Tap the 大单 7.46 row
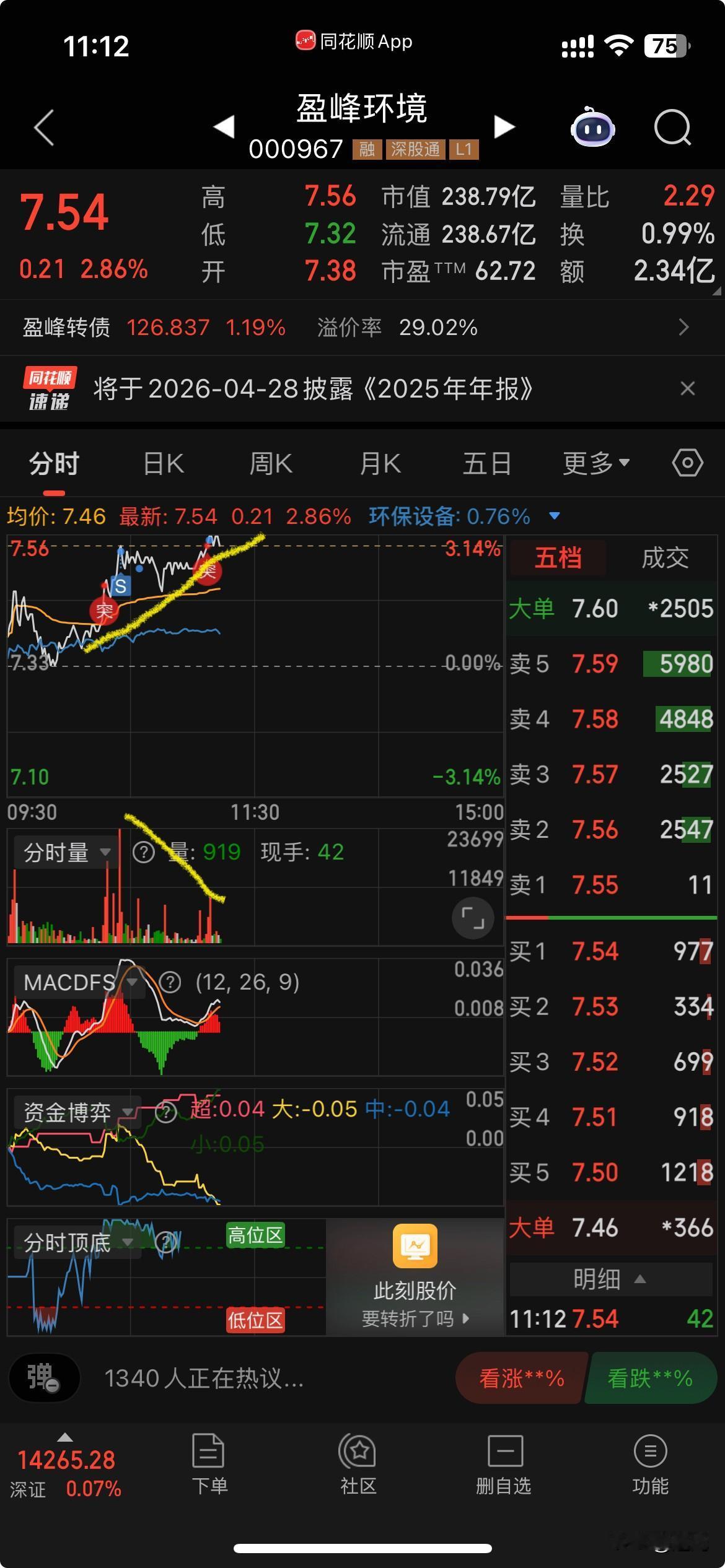Image resolution: width=725 pixels, height=1568 pixels. point(611,1227)
